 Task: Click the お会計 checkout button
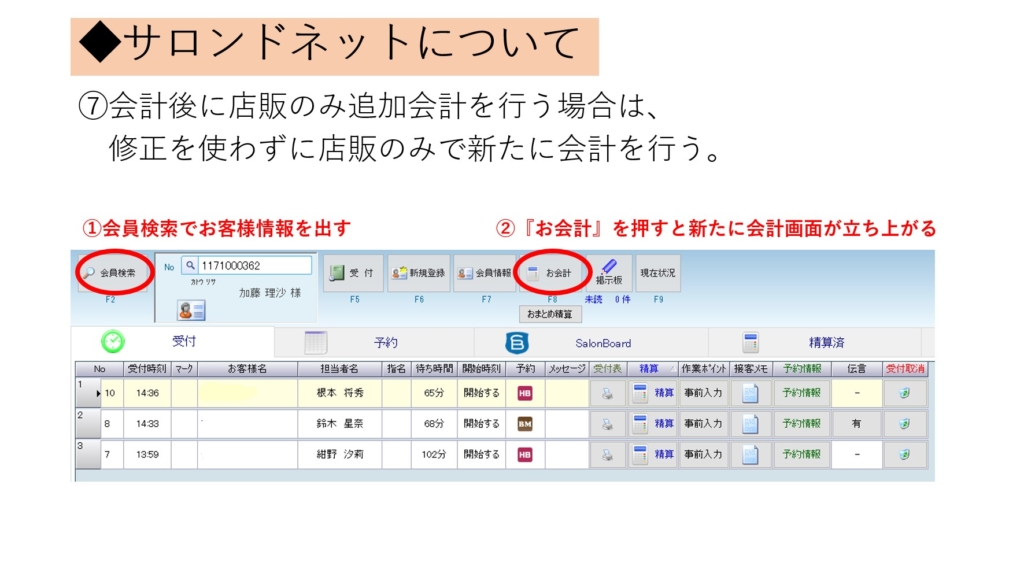[551, 273]
